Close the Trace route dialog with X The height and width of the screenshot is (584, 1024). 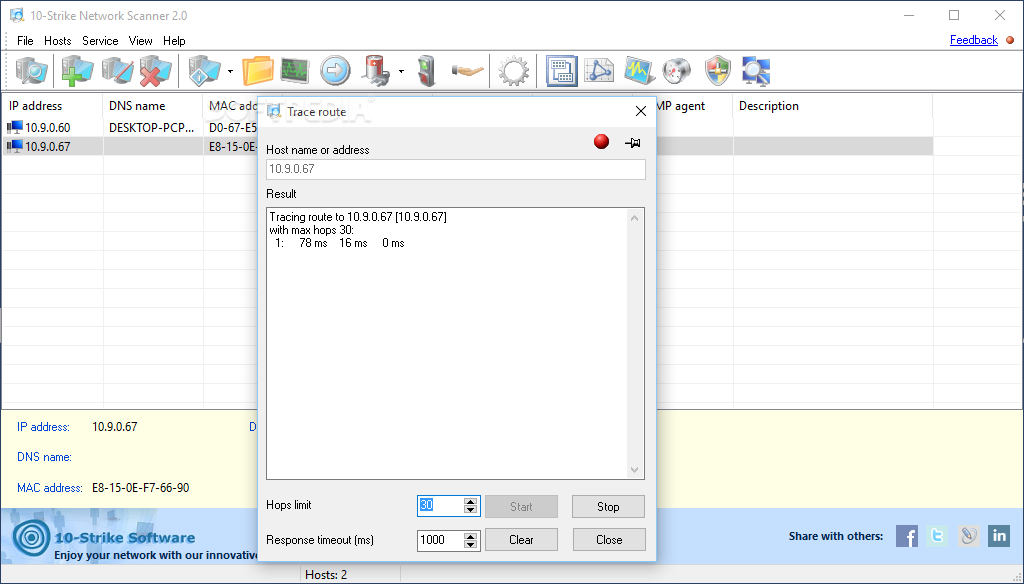[641, 112]
